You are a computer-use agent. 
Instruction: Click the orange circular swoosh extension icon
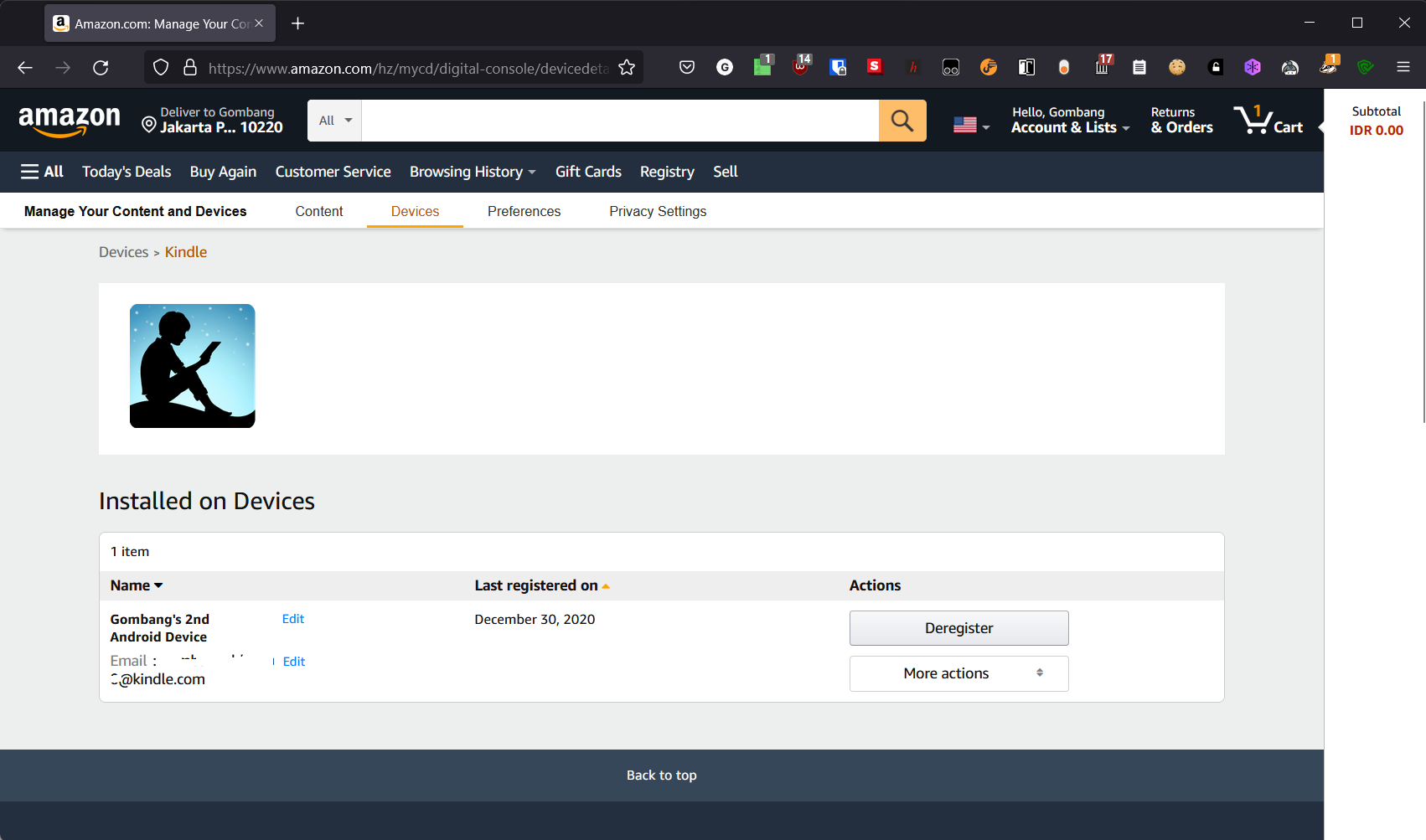click(x=989, y=68)
